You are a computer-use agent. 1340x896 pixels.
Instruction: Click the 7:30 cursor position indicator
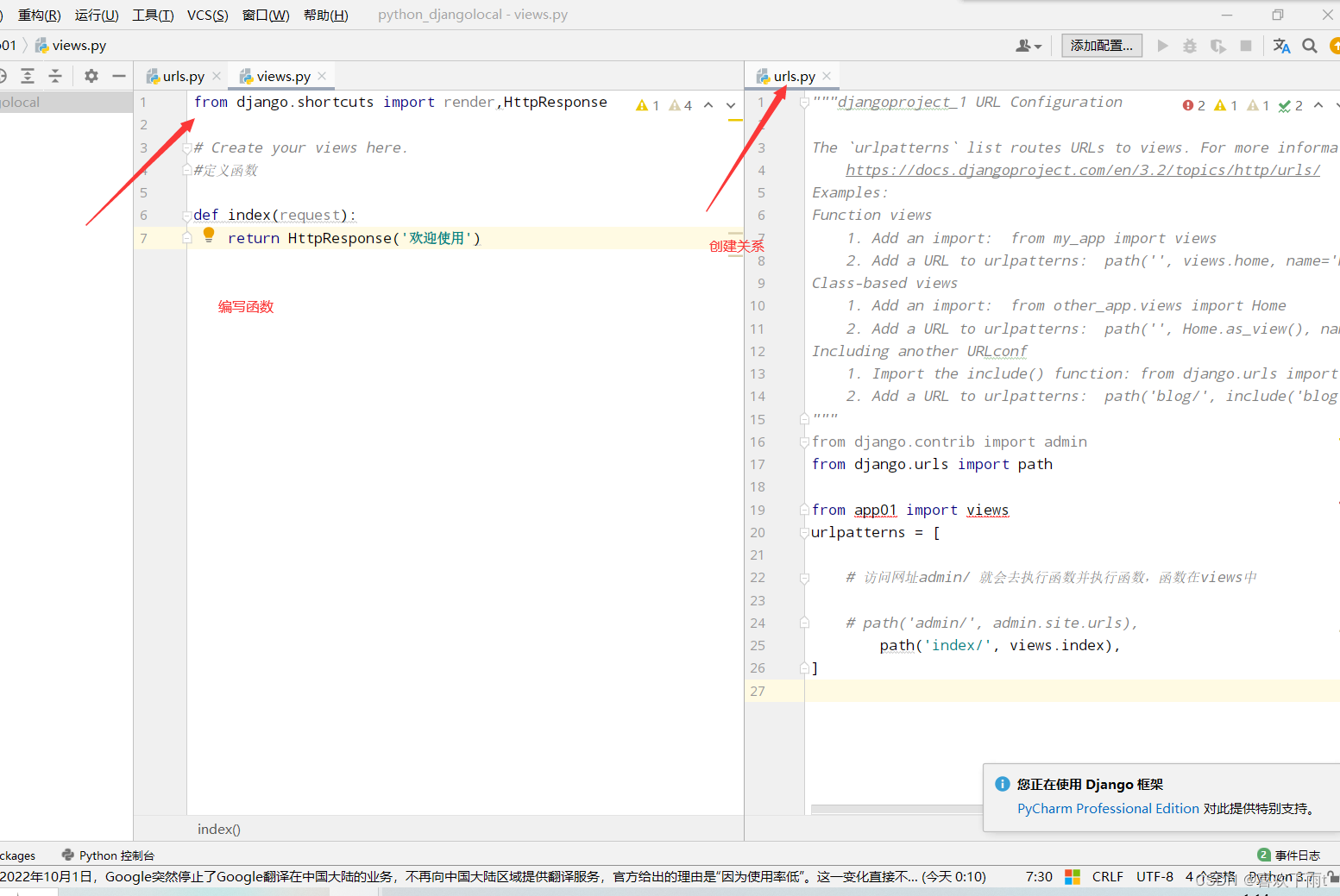click(x=1039, y=876)
